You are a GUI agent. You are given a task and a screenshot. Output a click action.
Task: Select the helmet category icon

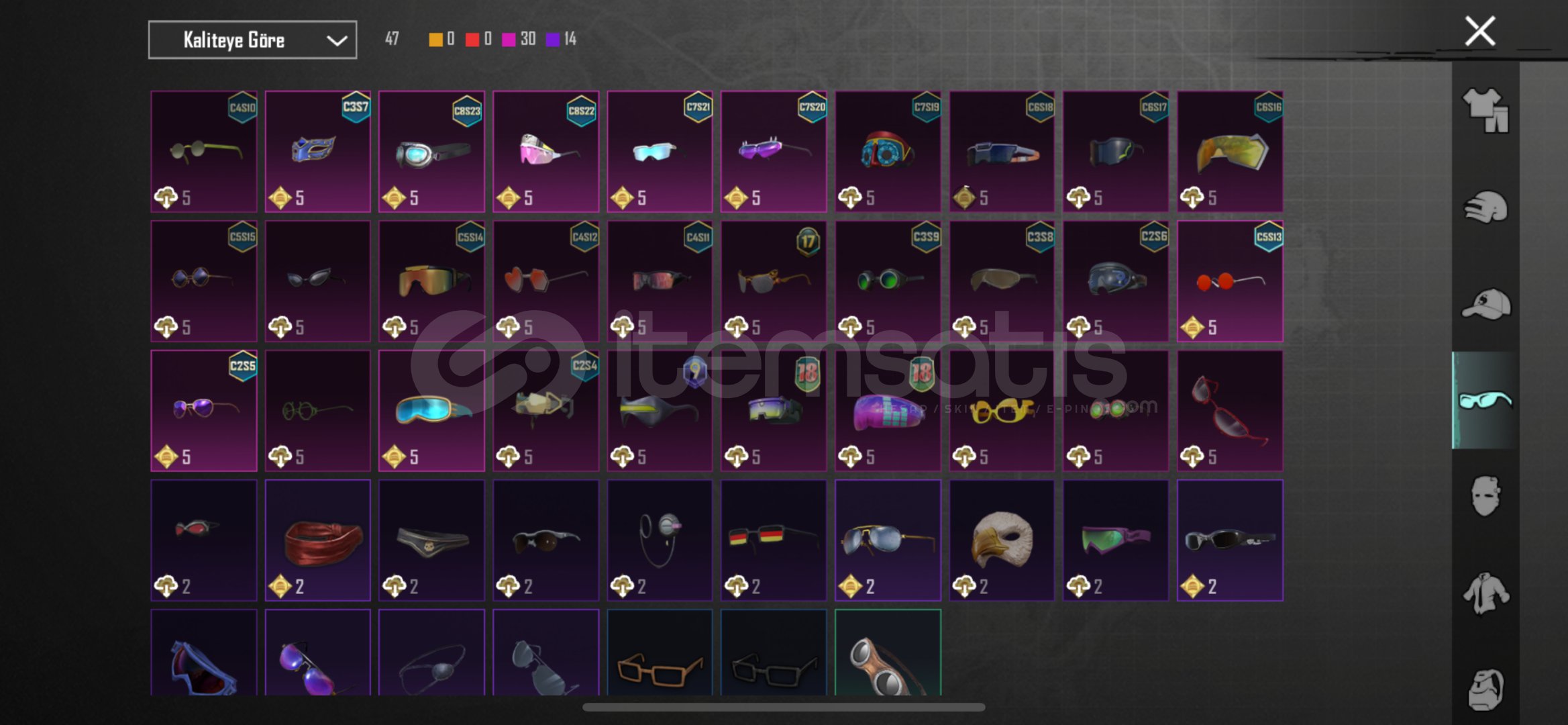click(x=1485, y=207)
